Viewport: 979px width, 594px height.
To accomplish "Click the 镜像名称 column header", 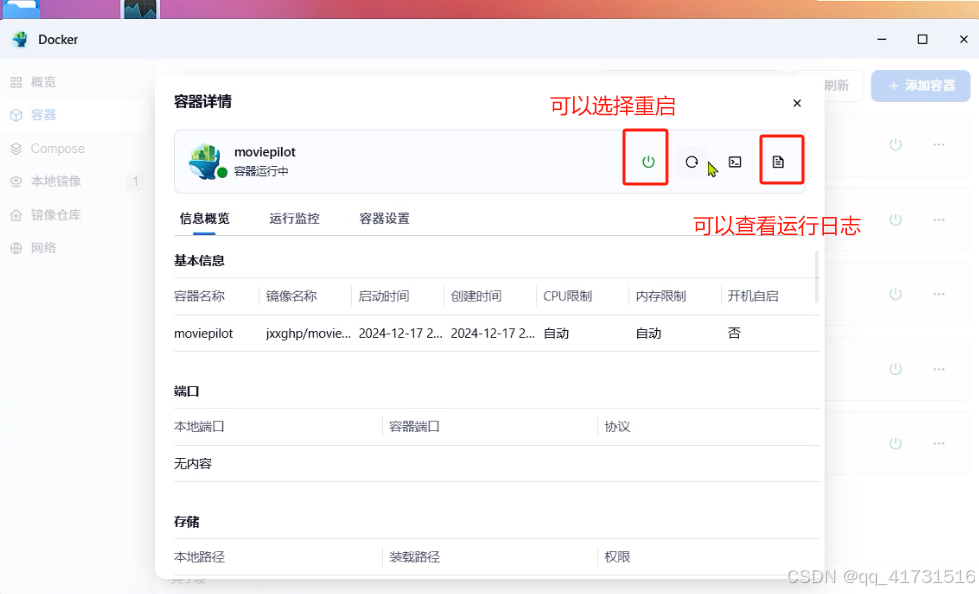I will click(x=292, y=296).
